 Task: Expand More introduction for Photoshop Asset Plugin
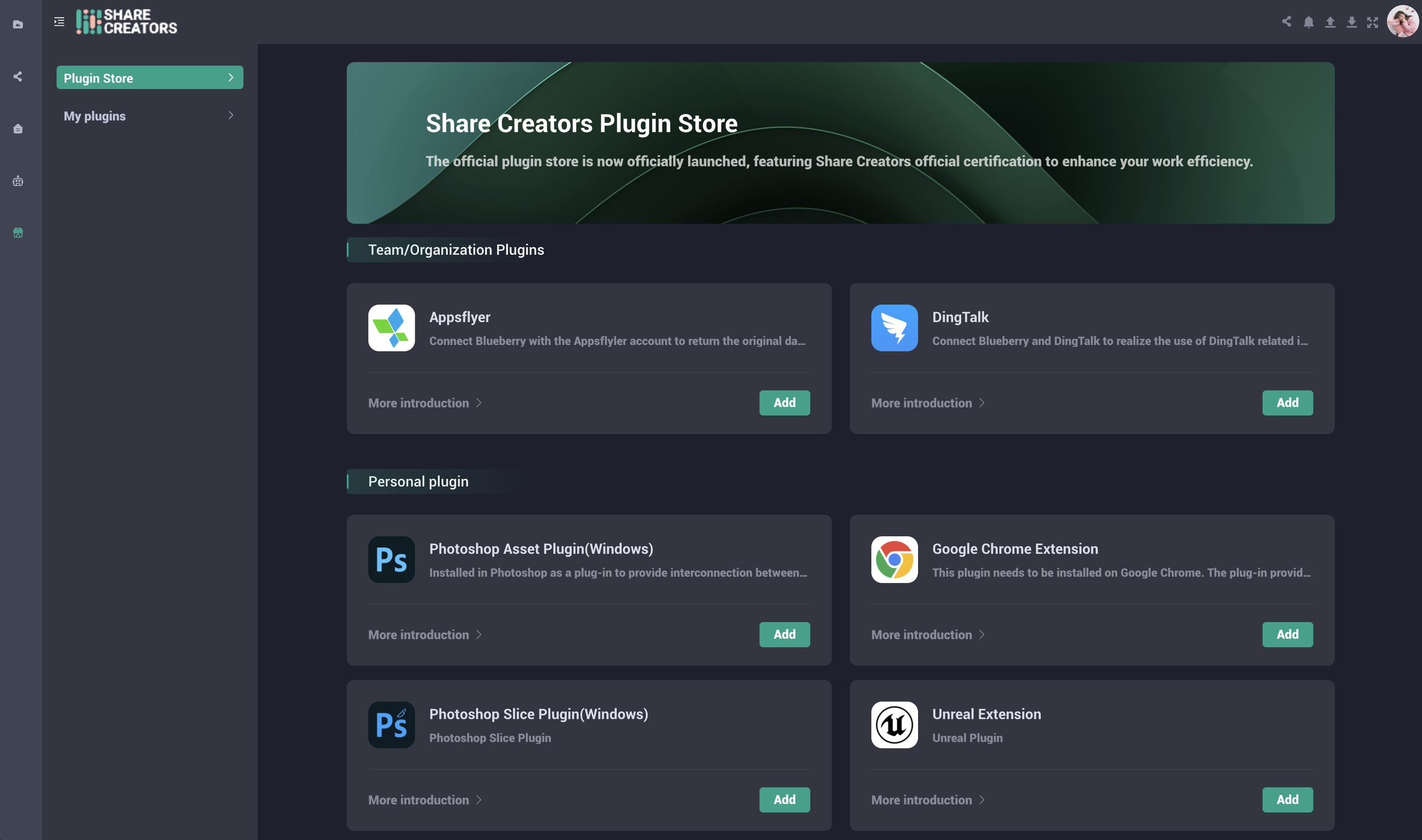pyautogui.click(x=425, y=634)
